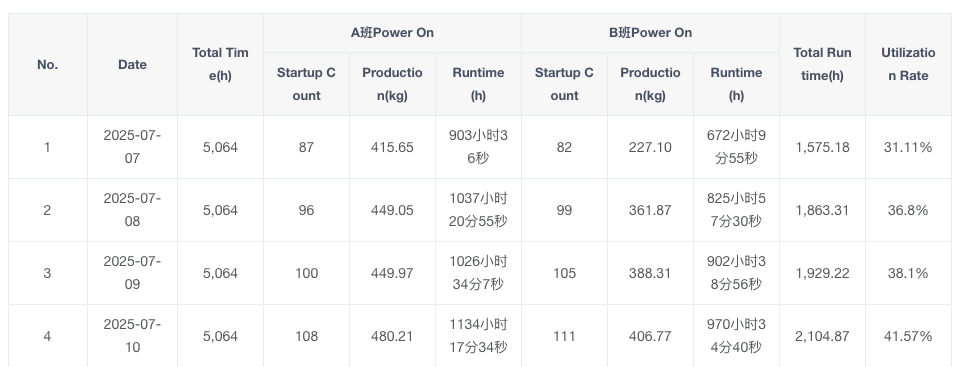Click the runtime cell 825小时57分30秒

tap(737, 210)
